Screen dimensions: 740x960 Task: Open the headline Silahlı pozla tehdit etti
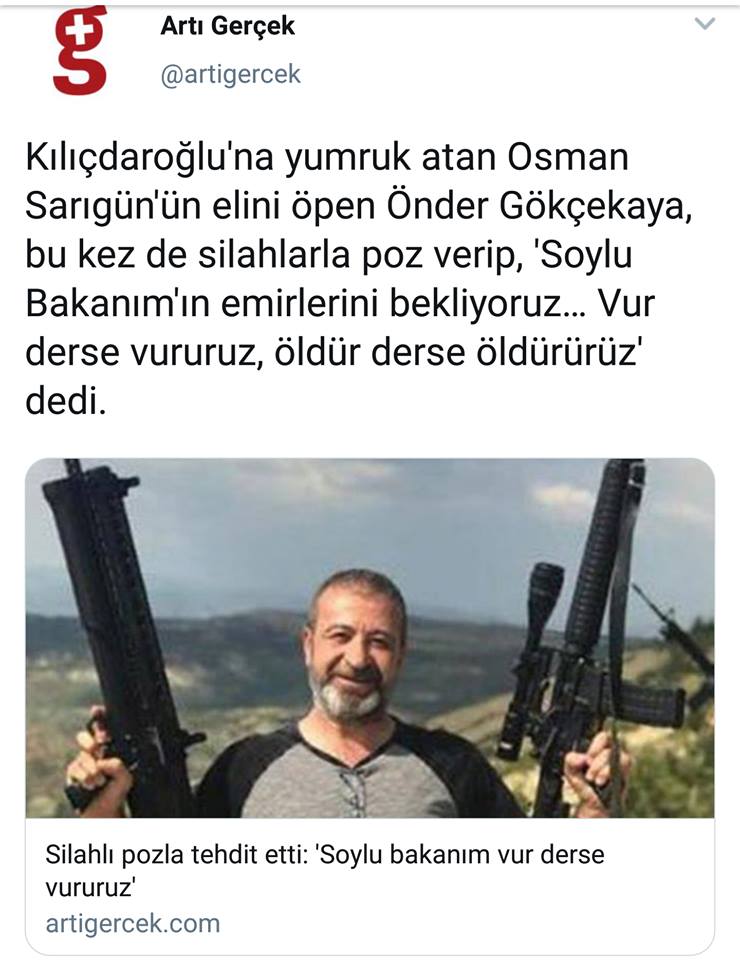(174, 854)
